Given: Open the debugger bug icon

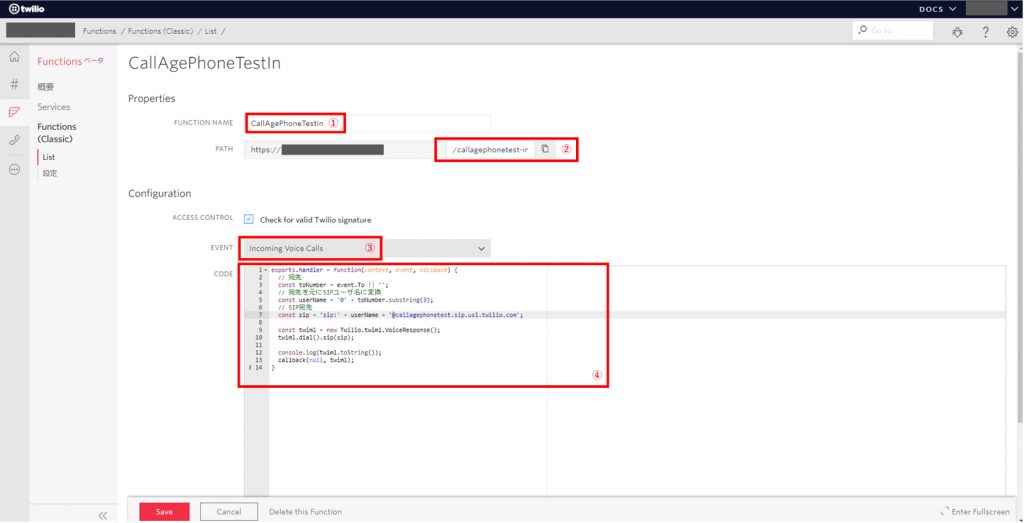Looking at the screenshot, I should (x=957, y=31).
